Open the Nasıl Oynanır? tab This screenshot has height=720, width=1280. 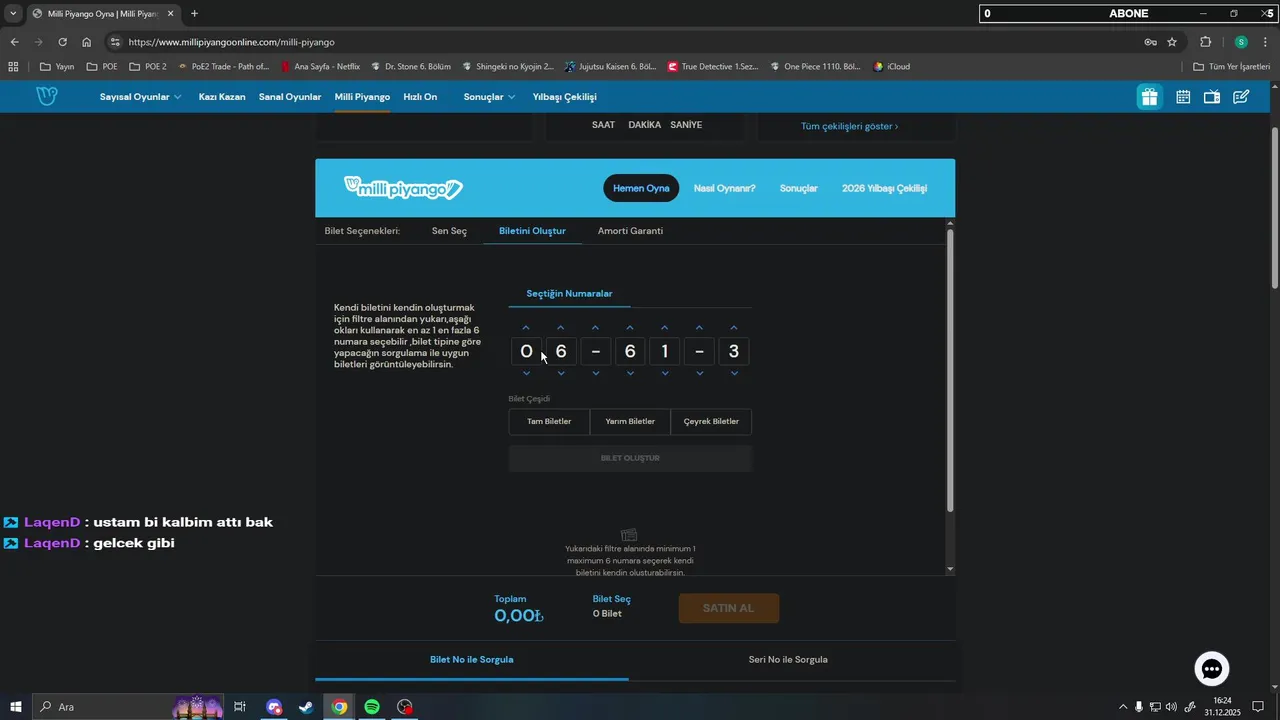(x=724, y=188)
